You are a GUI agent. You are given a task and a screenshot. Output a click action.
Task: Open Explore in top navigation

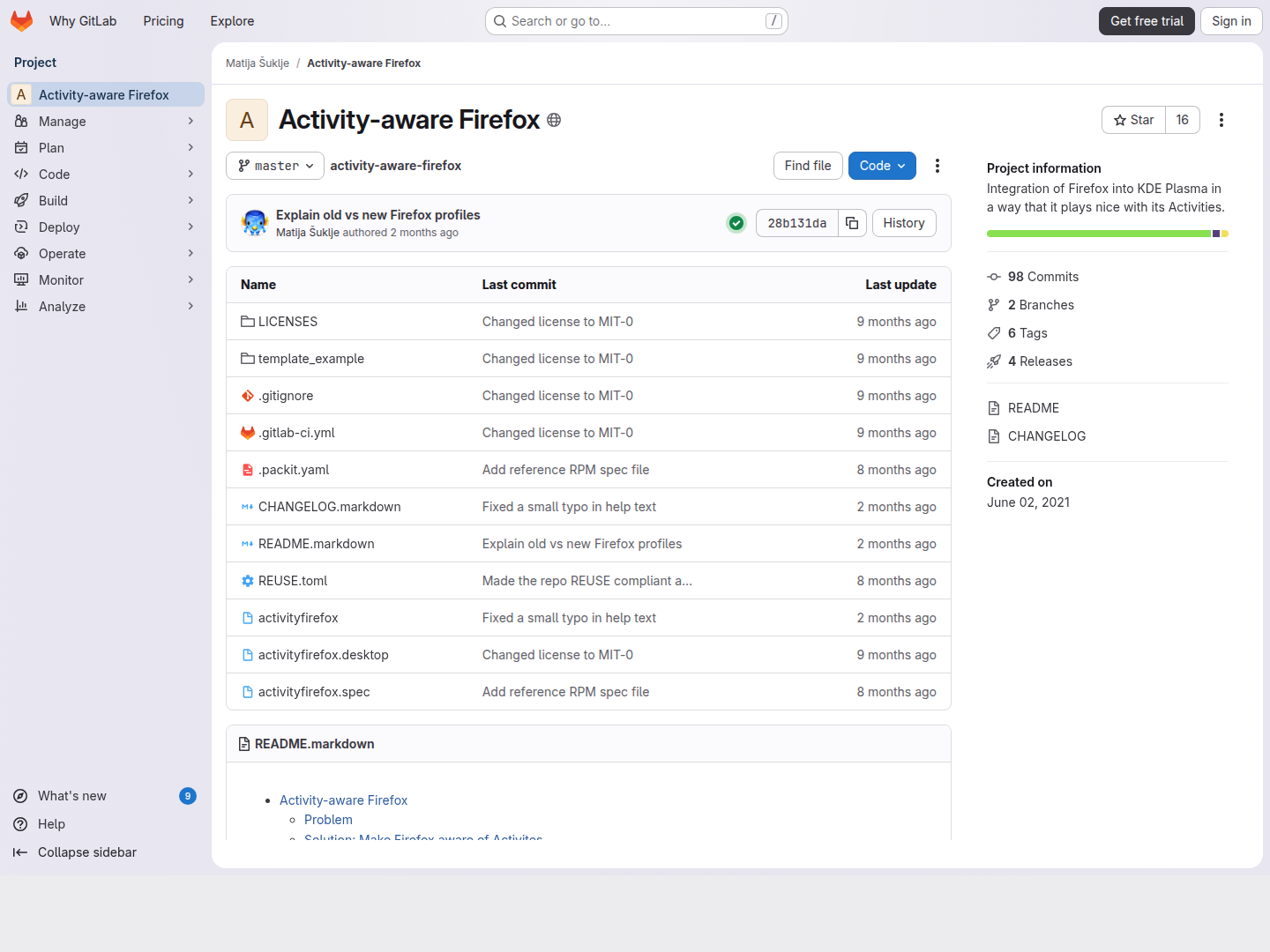click(x=232, y=21)
